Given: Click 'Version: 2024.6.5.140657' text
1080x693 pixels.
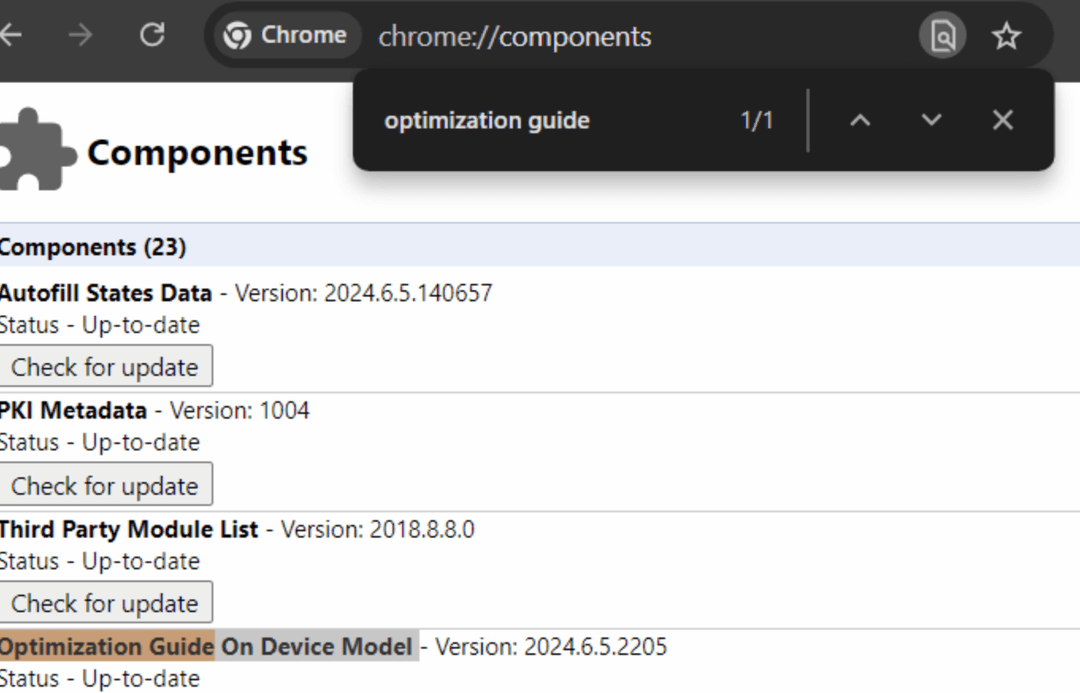Looking at the screenshot, I should click(364, 293).
